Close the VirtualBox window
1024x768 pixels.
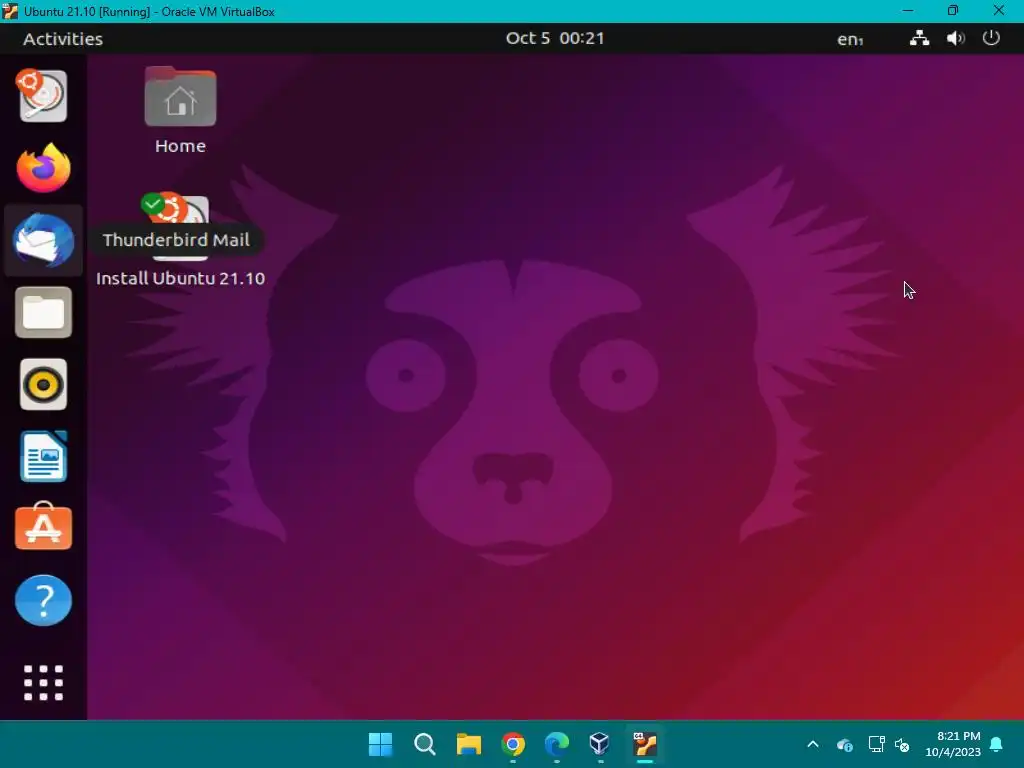tap(999, 10)
